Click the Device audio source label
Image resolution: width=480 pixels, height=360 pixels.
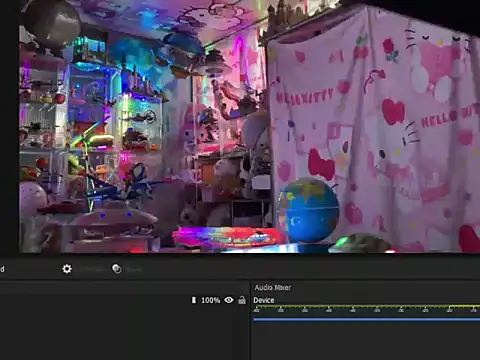click(x=264, y=300)
